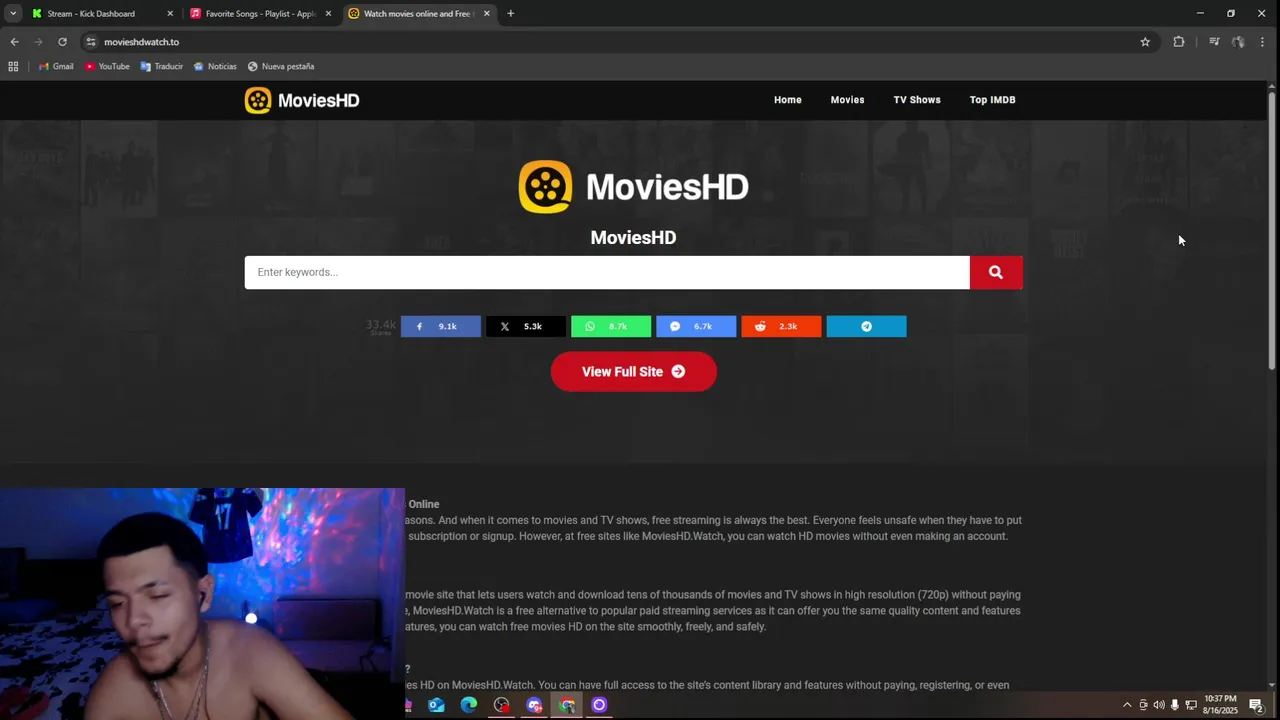Open Movies in site navigation
The image size is (1280, 720).
847,100
